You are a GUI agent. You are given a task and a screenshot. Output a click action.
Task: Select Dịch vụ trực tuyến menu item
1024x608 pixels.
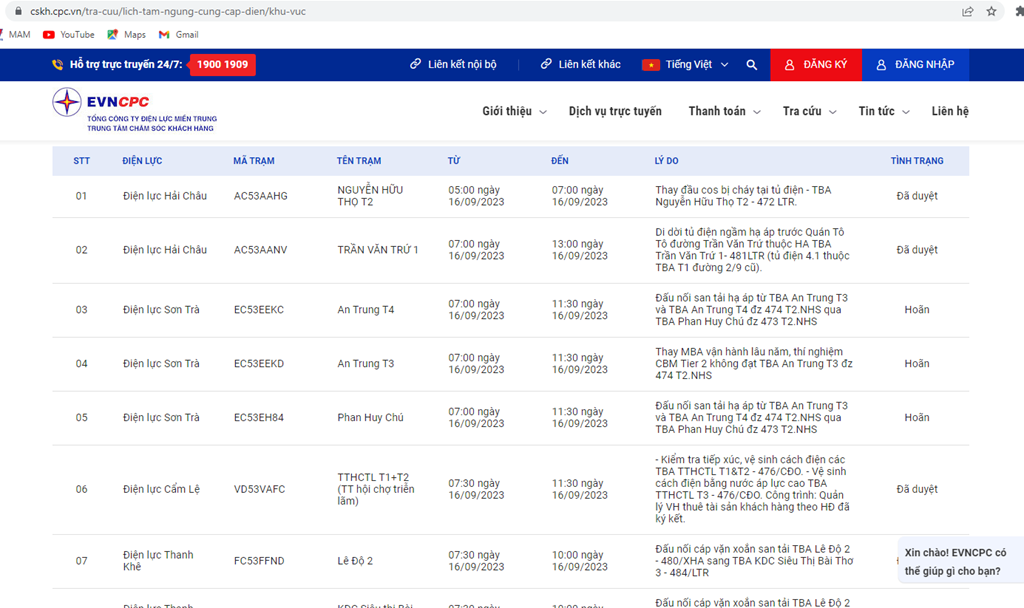[x=615, y=111]
